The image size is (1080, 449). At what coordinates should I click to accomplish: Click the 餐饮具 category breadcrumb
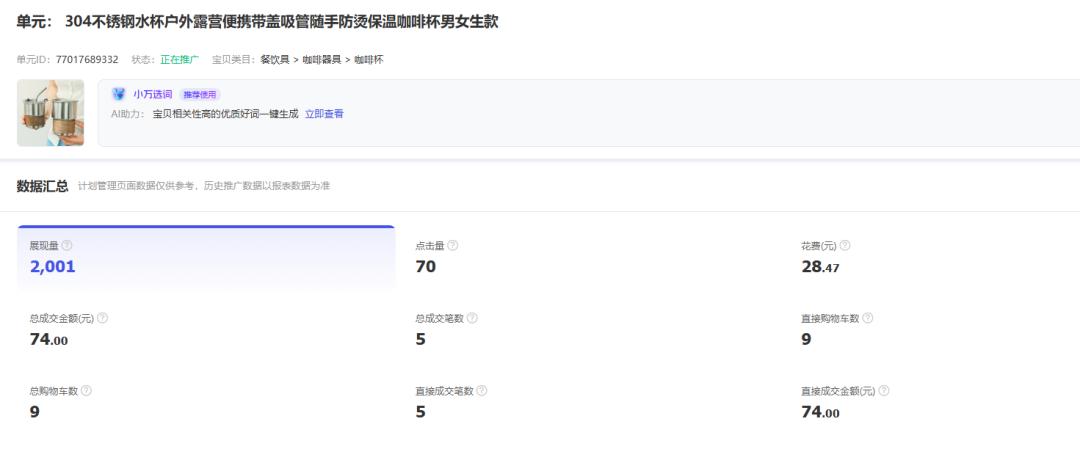(x=275, y=60)
